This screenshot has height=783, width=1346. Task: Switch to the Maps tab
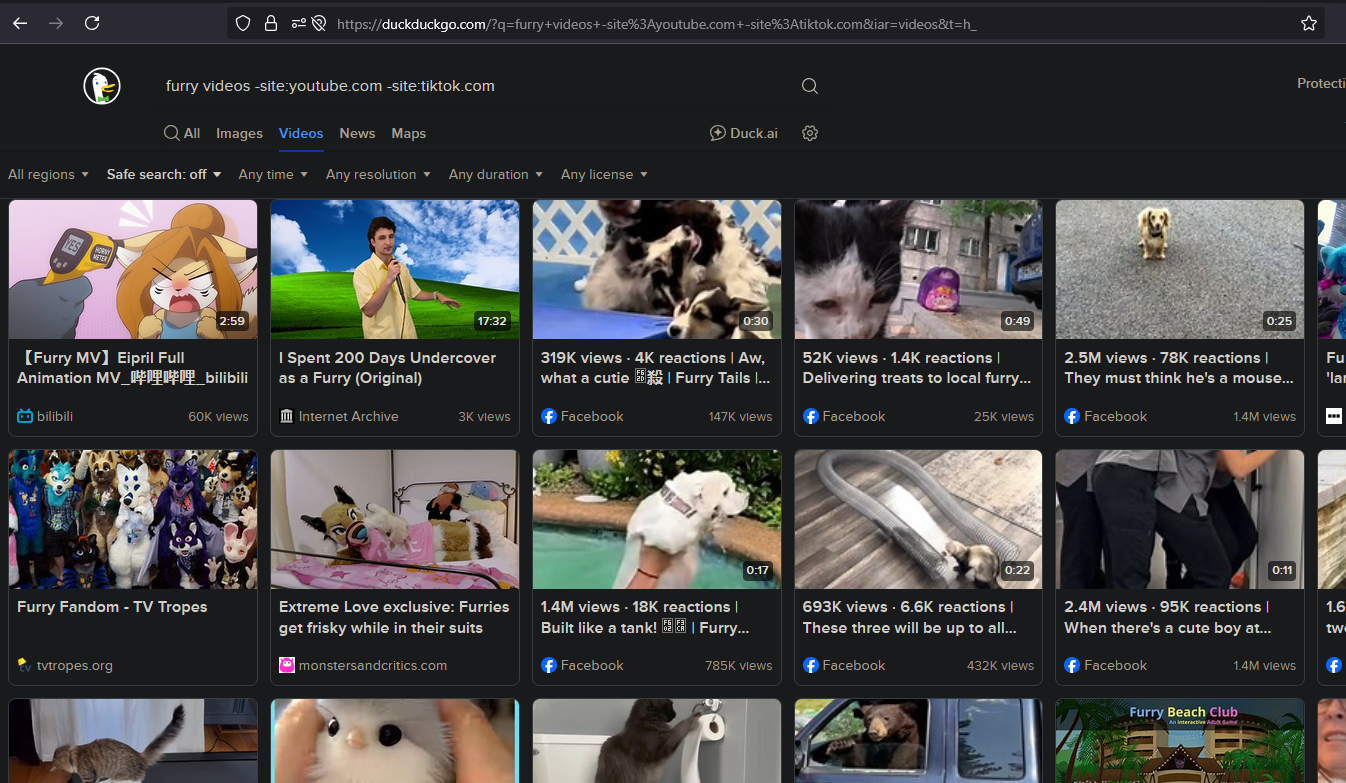pos(408,133)
